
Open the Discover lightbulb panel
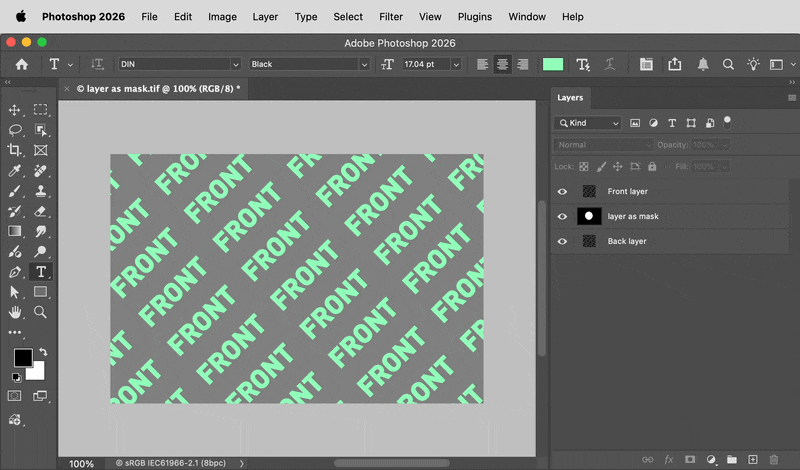tap(753, 64)
